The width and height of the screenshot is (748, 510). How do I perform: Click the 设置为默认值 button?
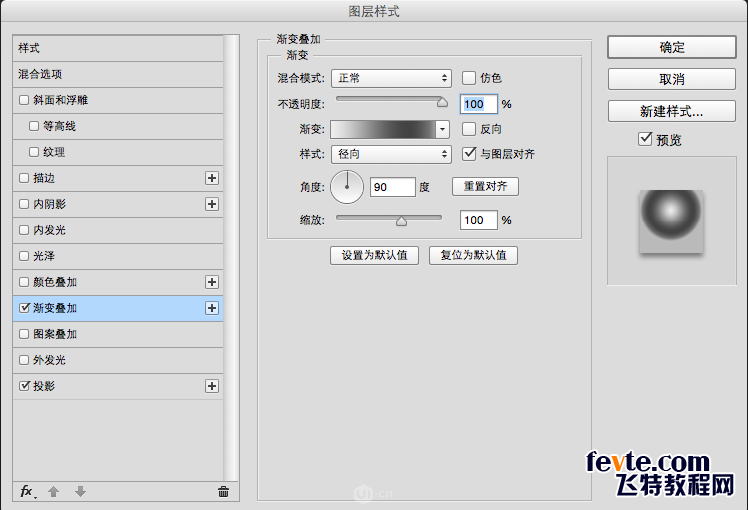tap(374, 255)
